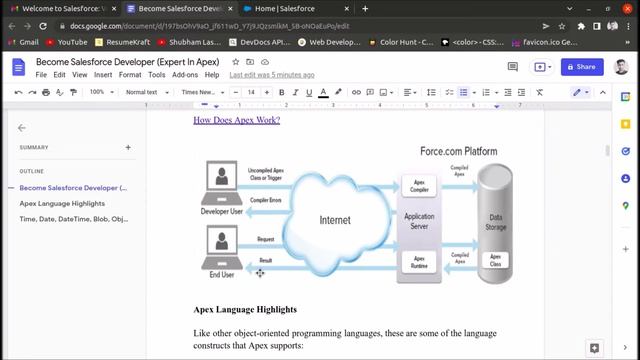The image size is (640, 360).
Task: Open the Present to meeting button
Action: 543,67
